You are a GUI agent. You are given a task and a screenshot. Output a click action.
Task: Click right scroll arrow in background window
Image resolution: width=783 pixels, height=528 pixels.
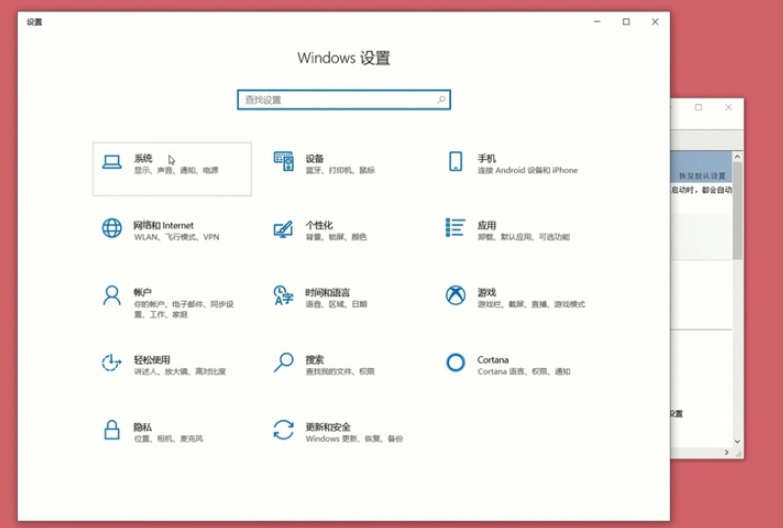727,453
